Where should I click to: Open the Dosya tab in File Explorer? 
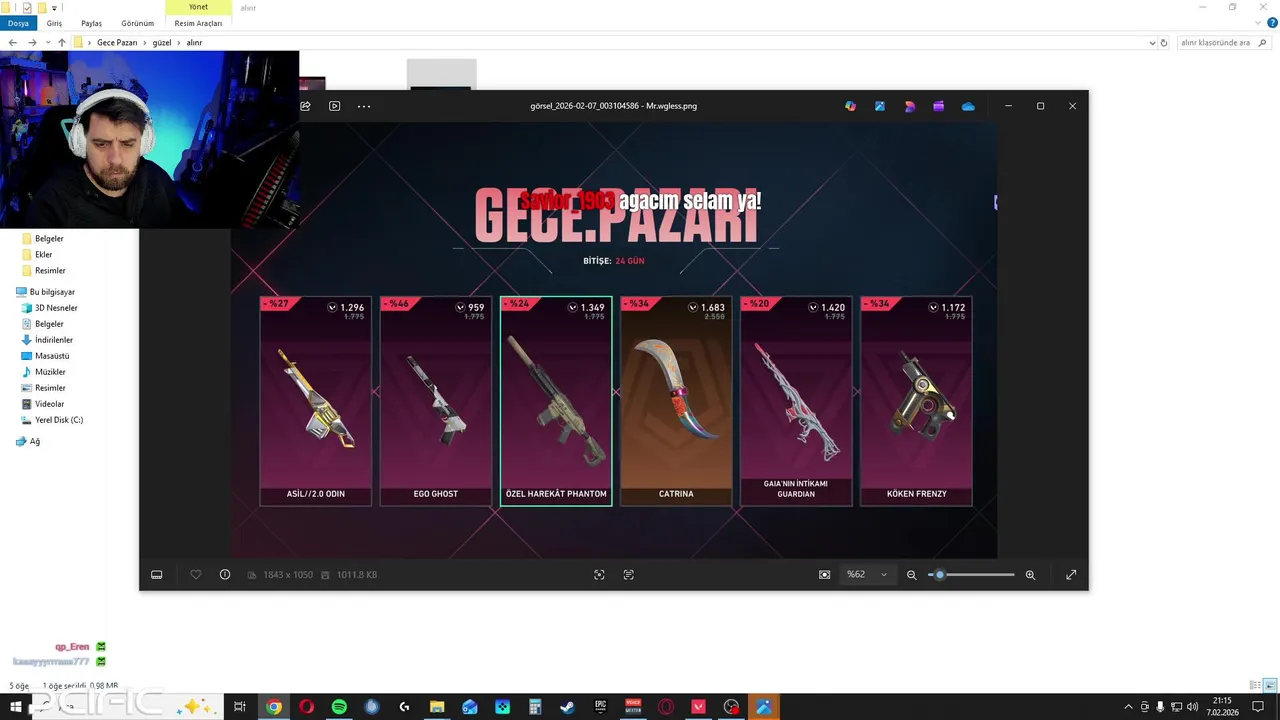[18, 23]
